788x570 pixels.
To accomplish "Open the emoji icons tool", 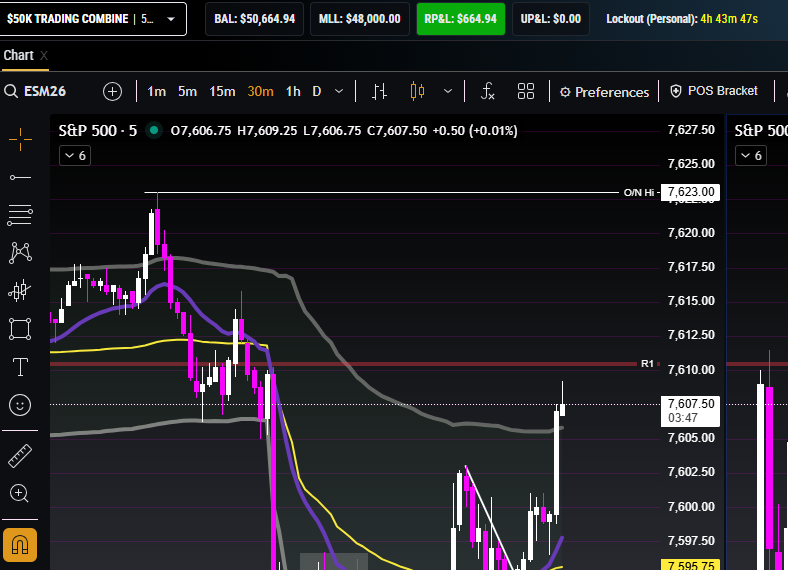I will point(20,405).
